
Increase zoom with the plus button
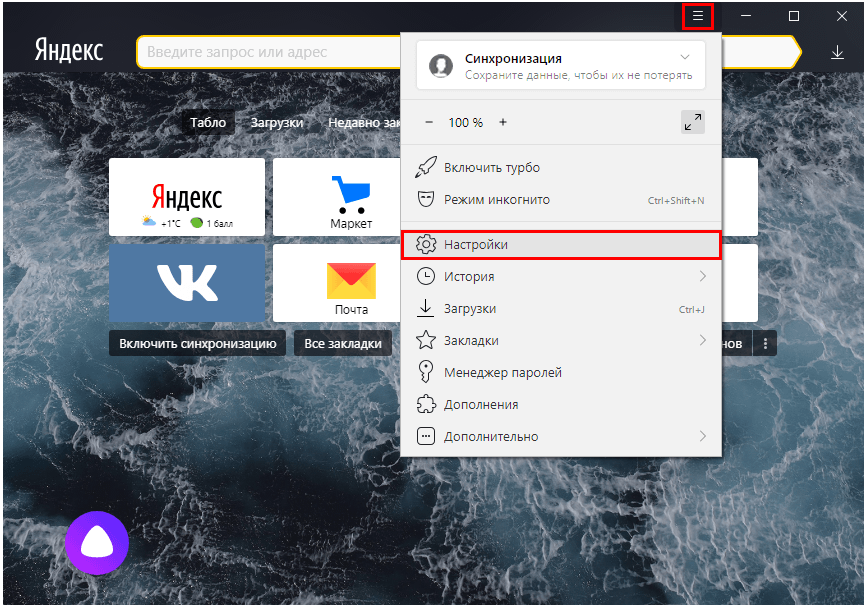503,122
